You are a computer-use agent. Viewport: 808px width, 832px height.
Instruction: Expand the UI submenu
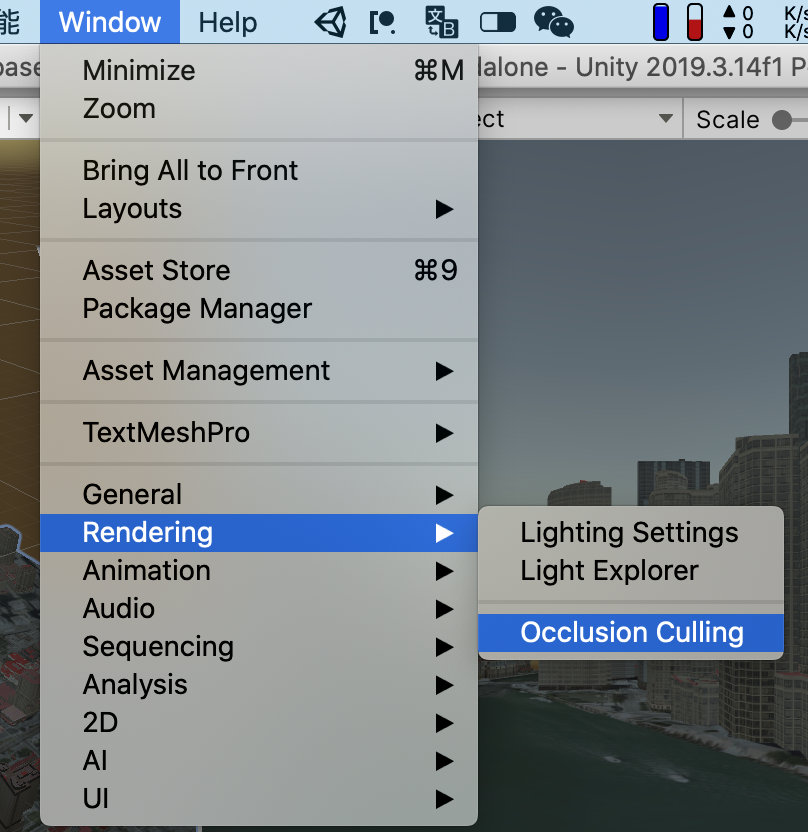(x=259, y=799)
